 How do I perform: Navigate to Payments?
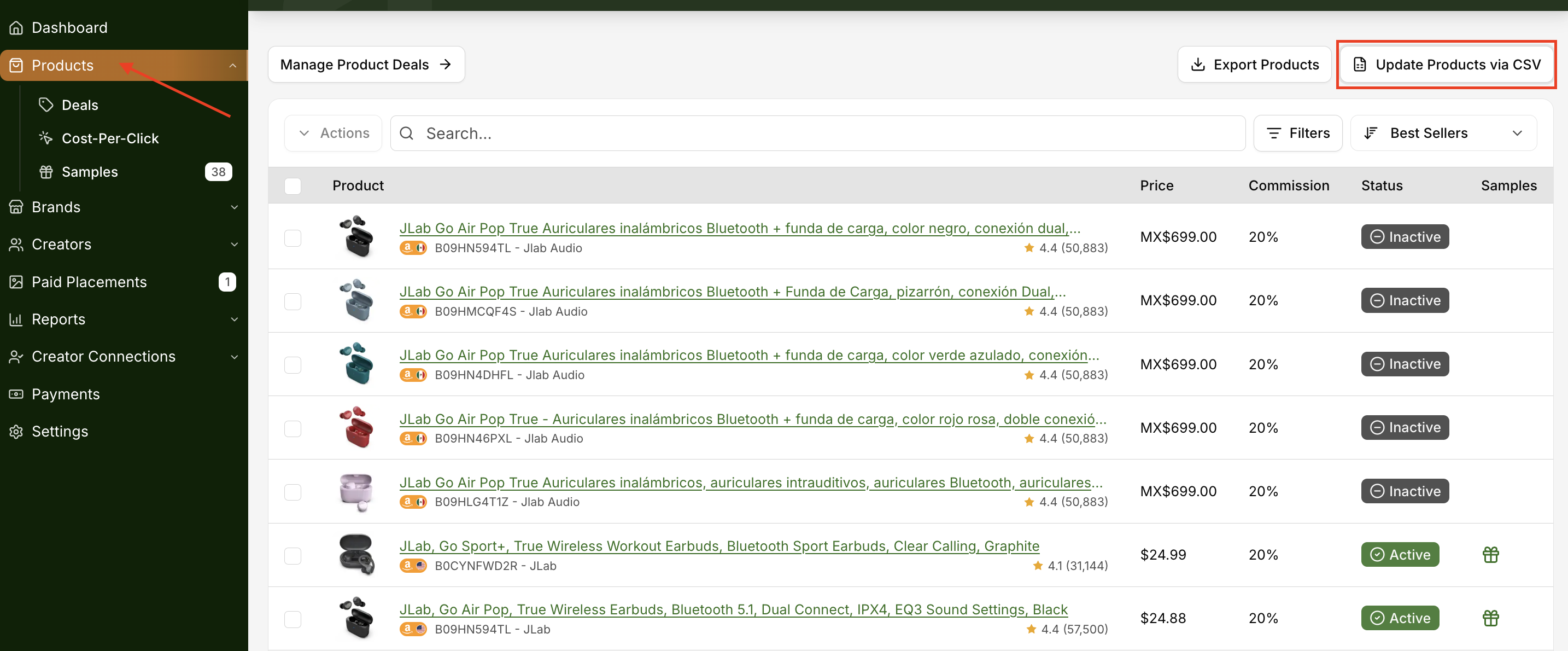click(x=66, y=394)
